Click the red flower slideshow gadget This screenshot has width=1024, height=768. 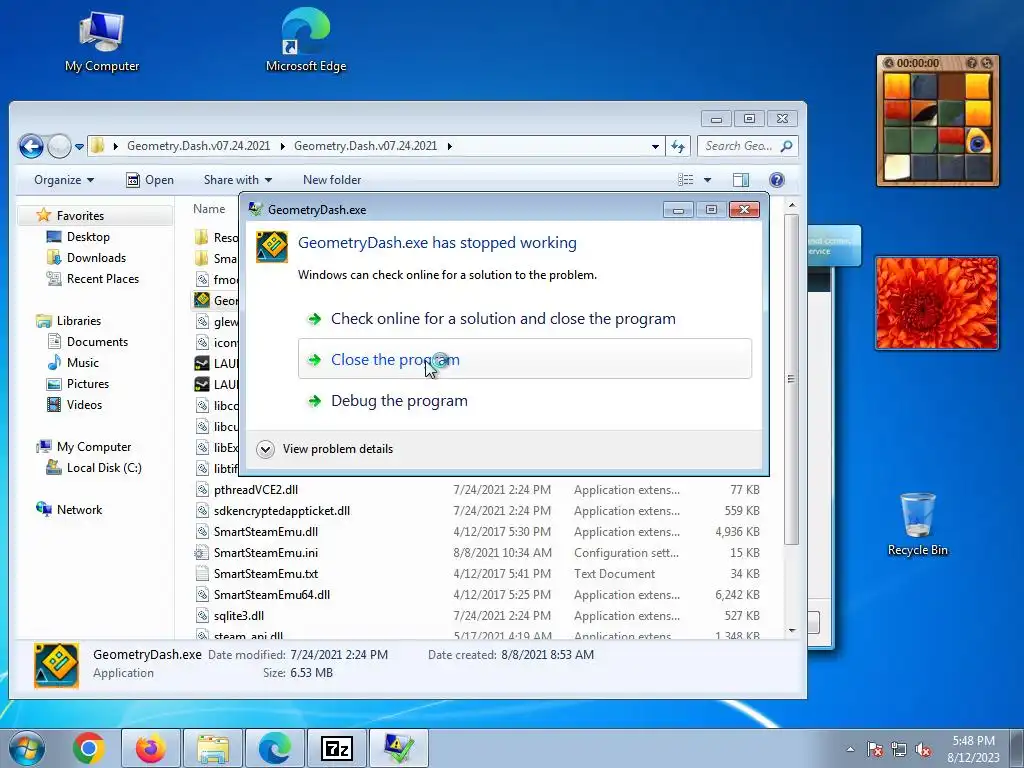coord(936,303)
